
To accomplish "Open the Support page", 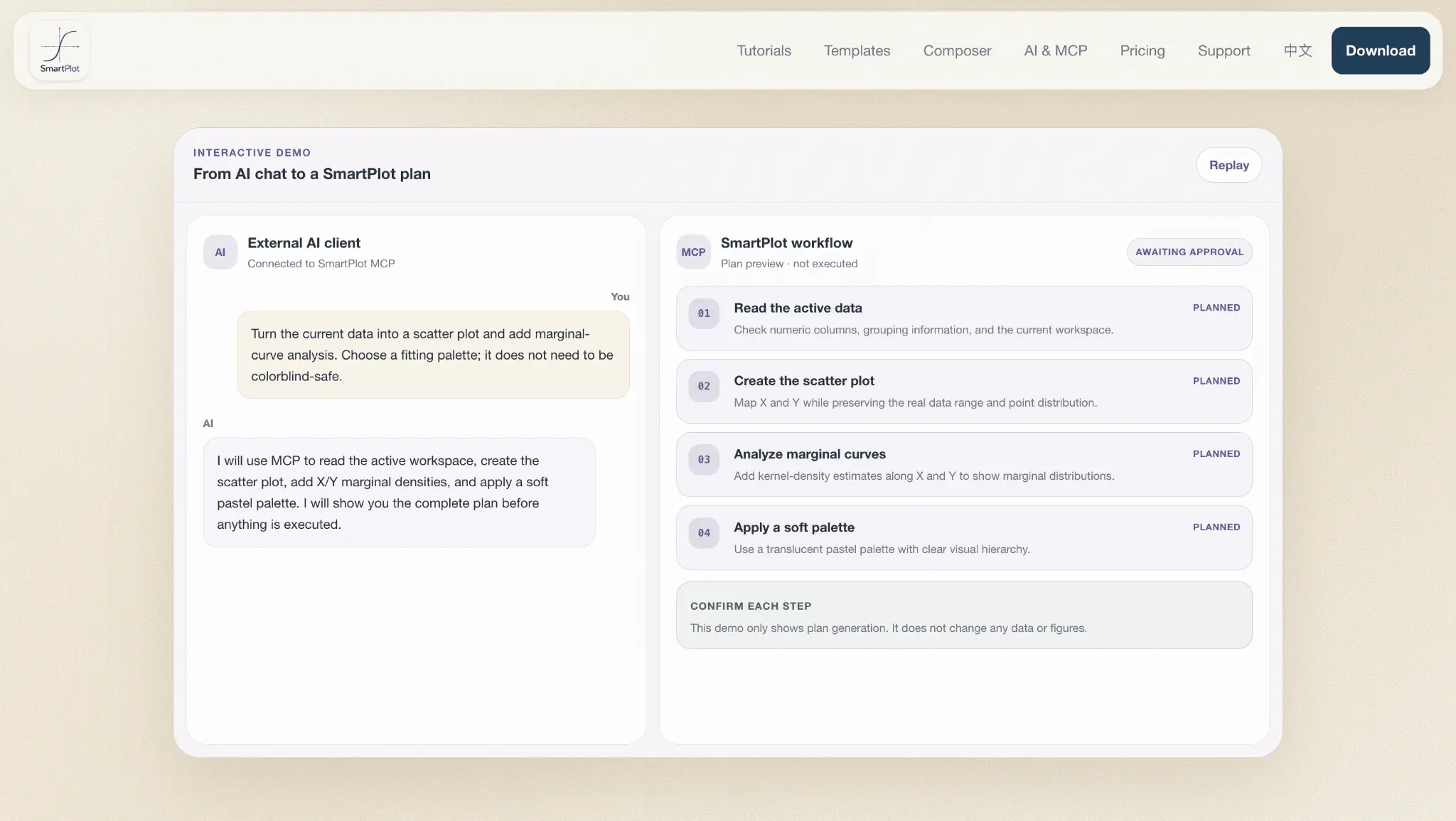I will point(1224,50).
